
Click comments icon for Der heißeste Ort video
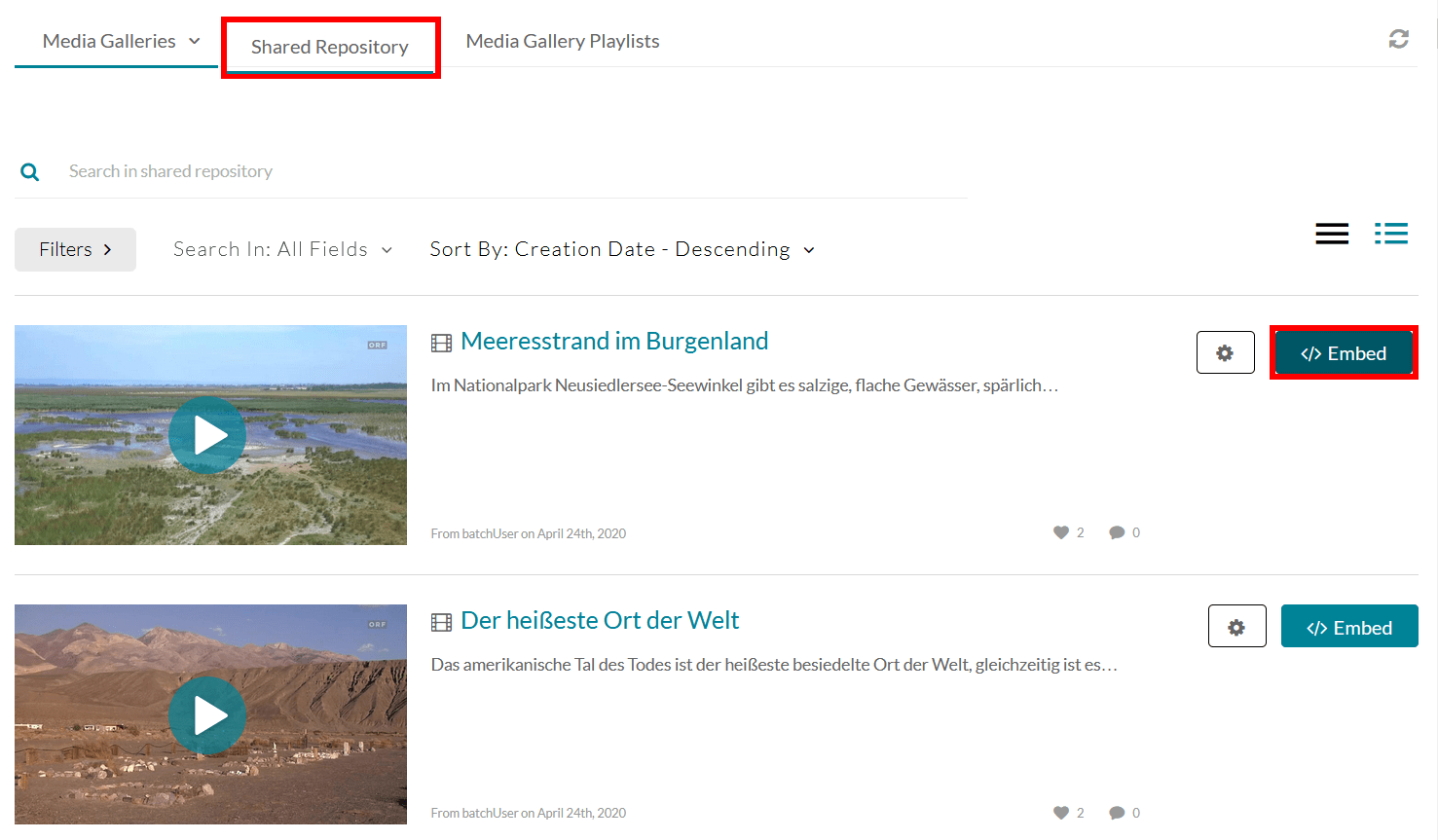(x=1117, y=813)
